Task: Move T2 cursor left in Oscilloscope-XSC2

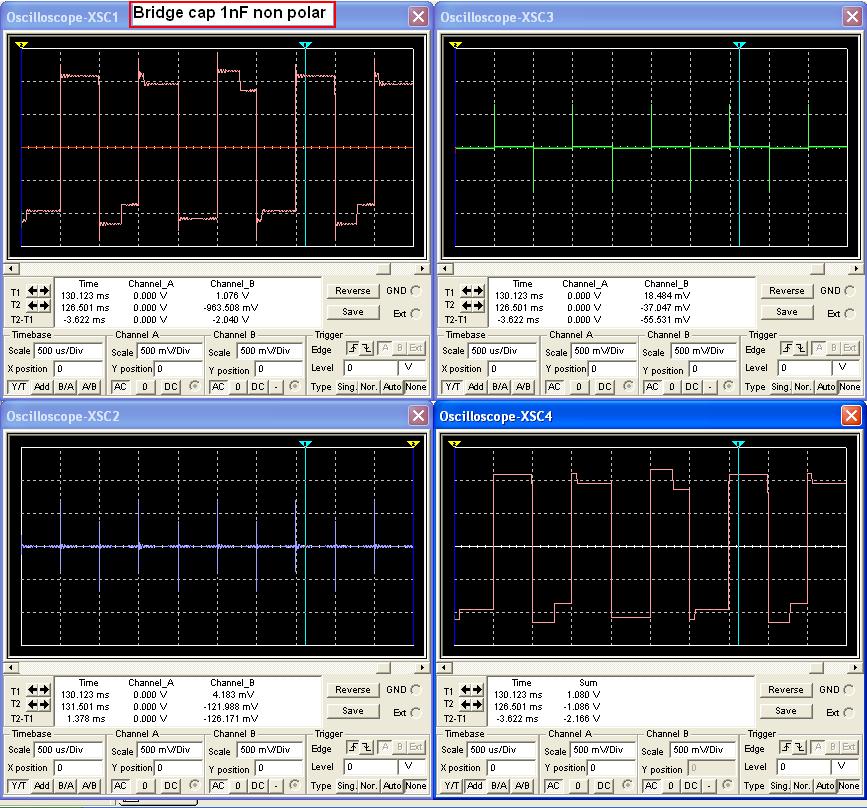Action: click(x=33, y=704)
